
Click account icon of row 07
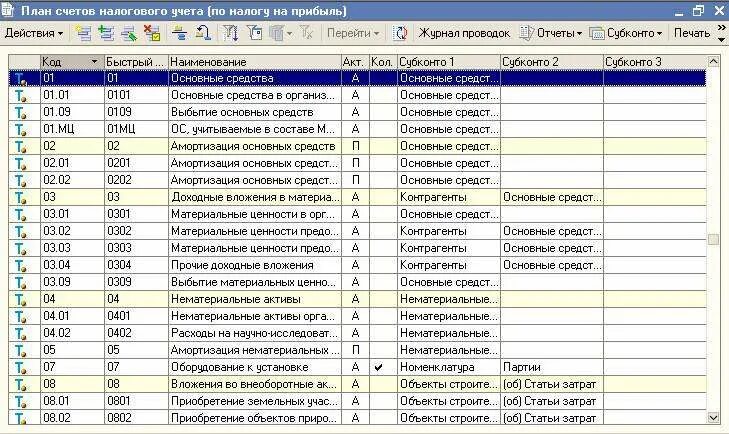20,367
